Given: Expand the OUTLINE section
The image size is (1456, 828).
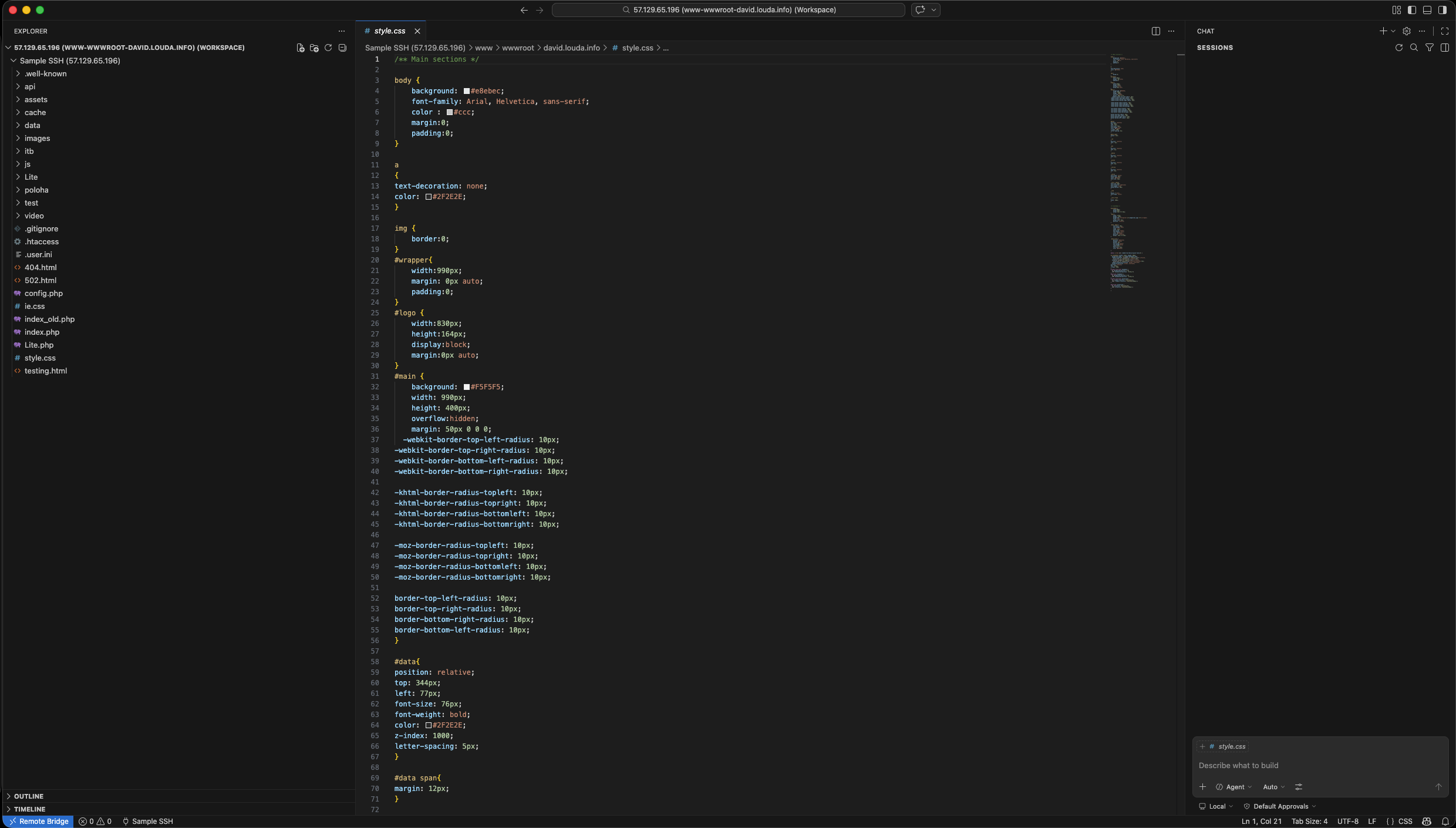Looking at the screenshot, I should [x=29, y=796].
